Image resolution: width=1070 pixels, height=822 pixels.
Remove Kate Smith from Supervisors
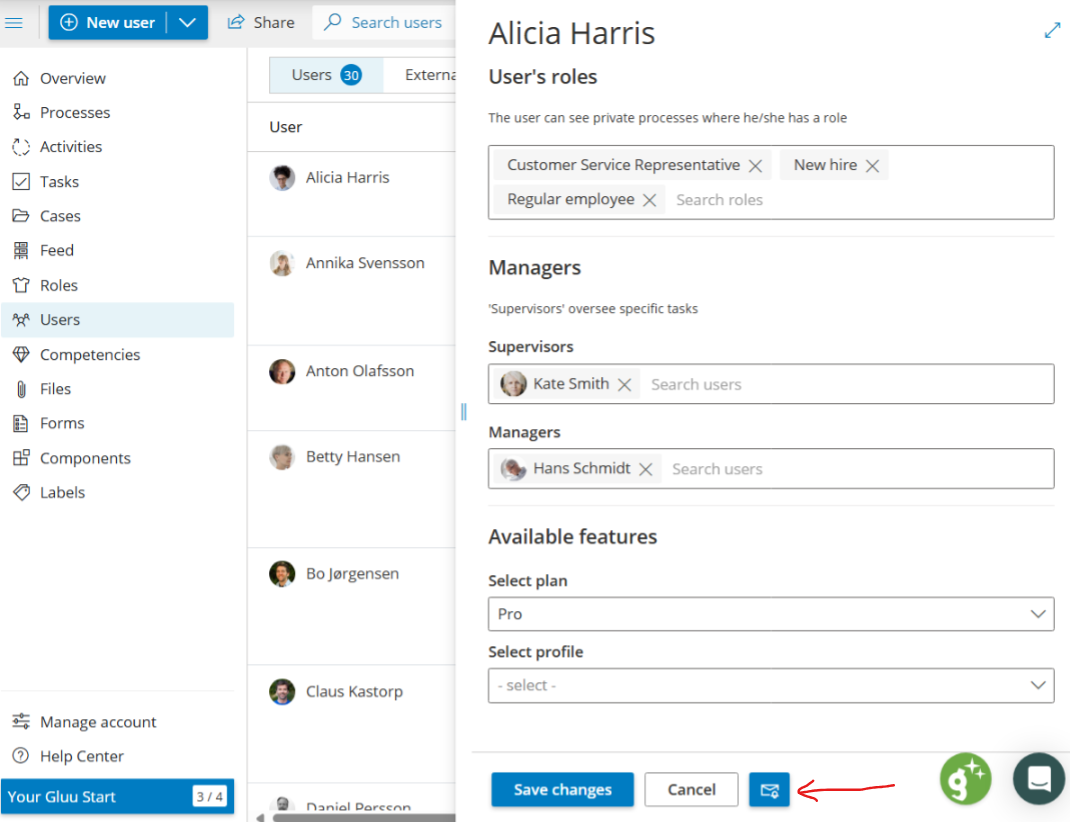coord(624,385)
